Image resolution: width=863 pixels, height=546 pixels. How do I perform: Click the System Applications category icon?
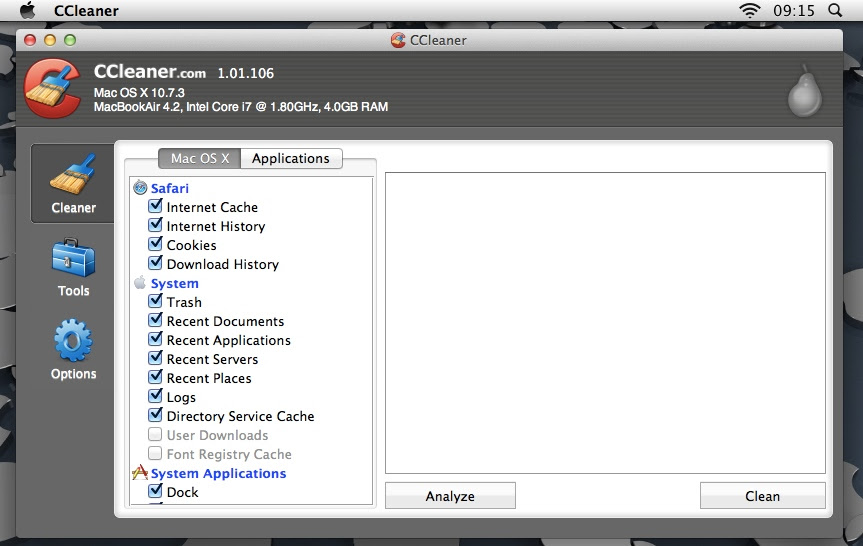coord(140,472)
